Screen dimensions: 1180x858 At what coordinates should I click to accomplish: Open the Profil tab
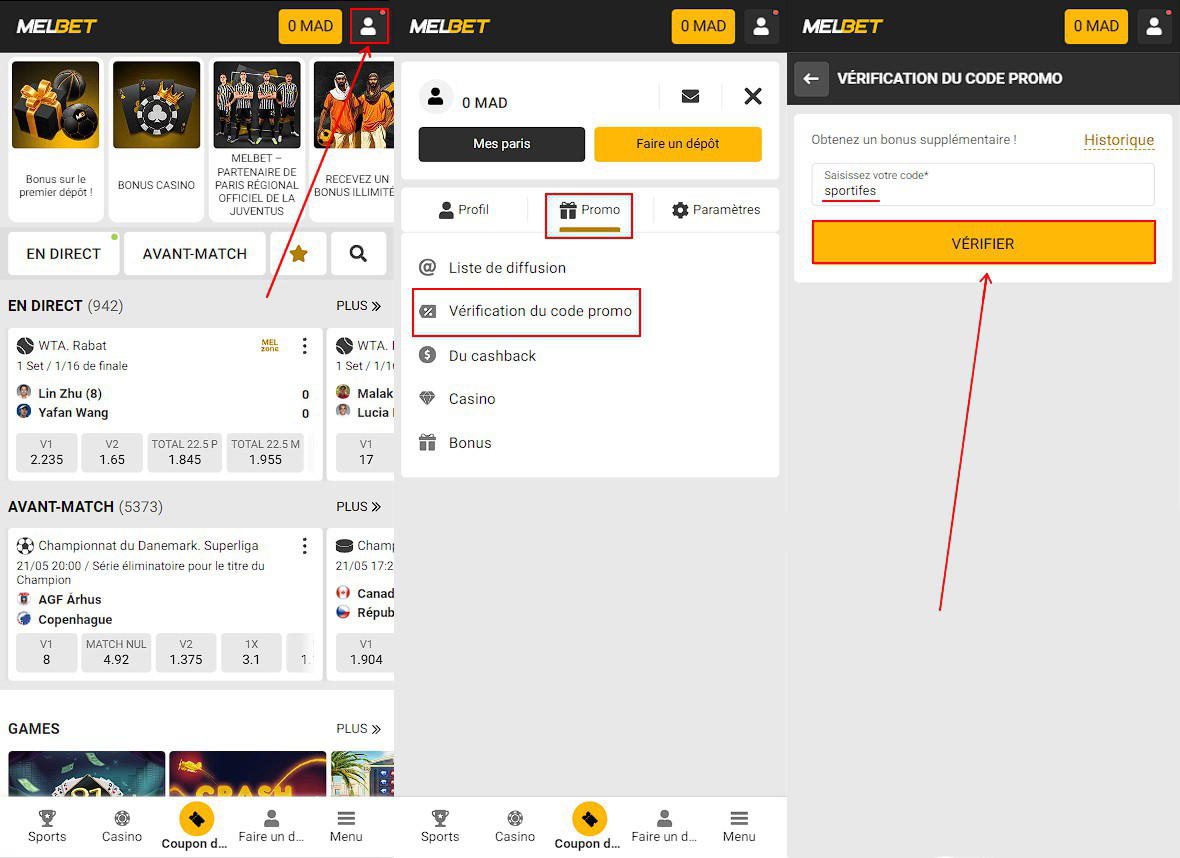pos(464,210)
